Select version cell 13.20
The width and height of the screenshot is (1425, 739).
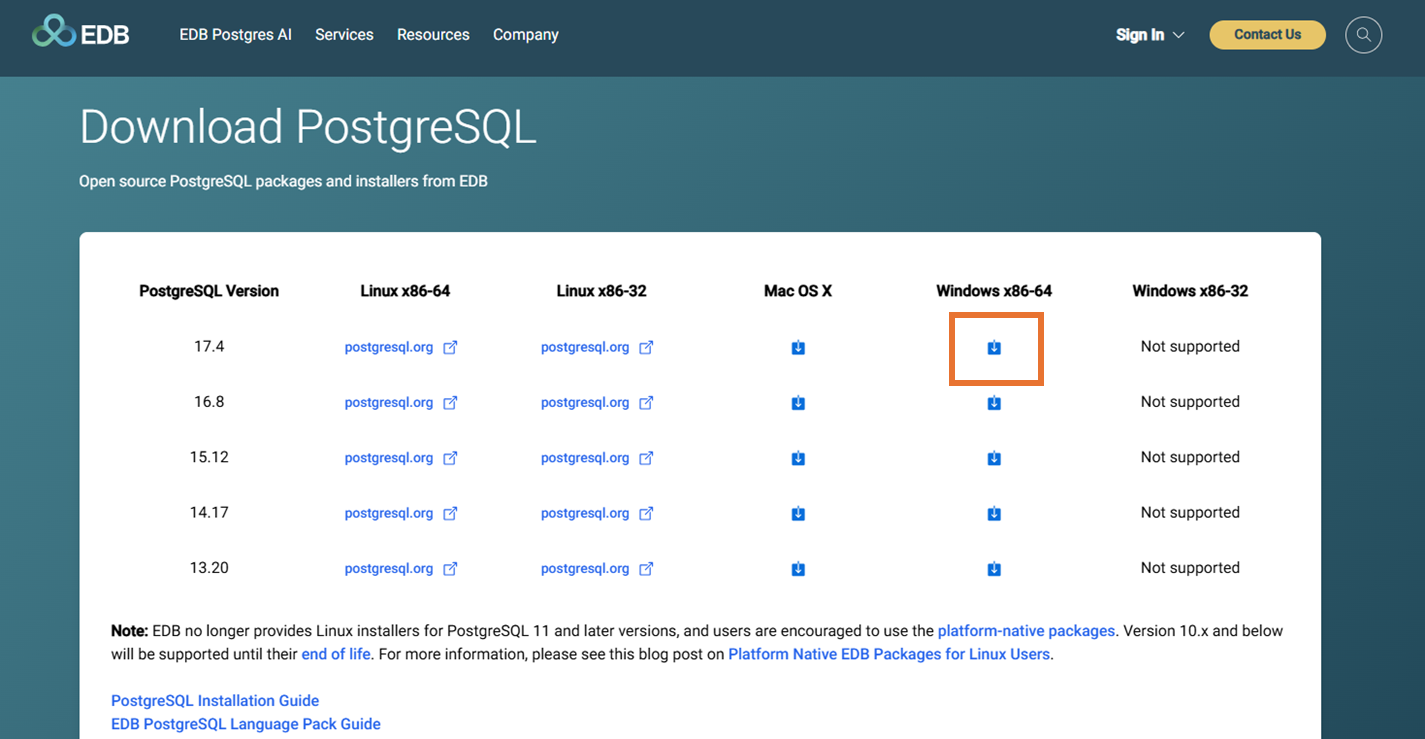click(209, 567)
